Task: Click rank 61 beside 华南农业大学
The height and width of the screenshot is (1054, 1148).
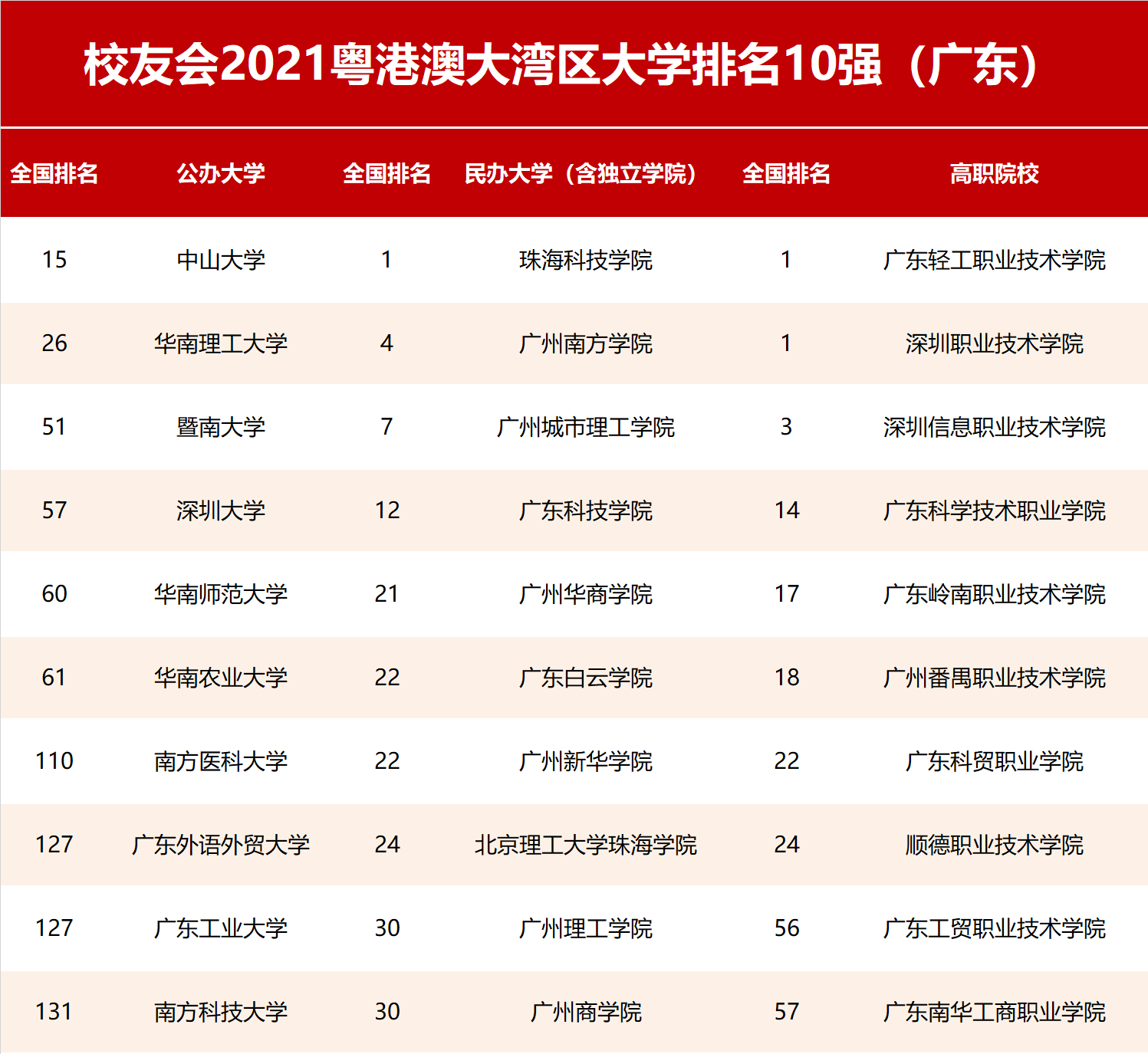Action: (x=54, y=678)
